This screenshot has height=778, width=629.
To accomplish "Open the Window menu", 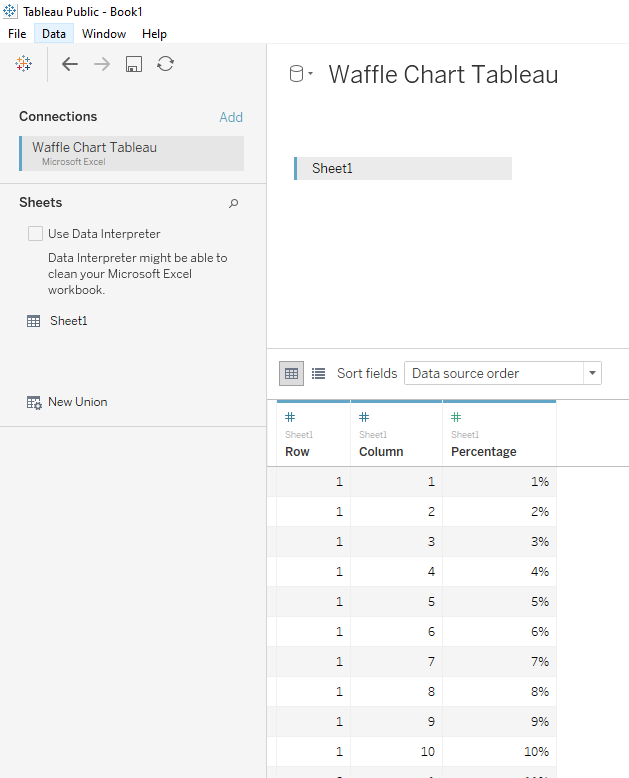I will pyautogui.click(x=104, y=34).
